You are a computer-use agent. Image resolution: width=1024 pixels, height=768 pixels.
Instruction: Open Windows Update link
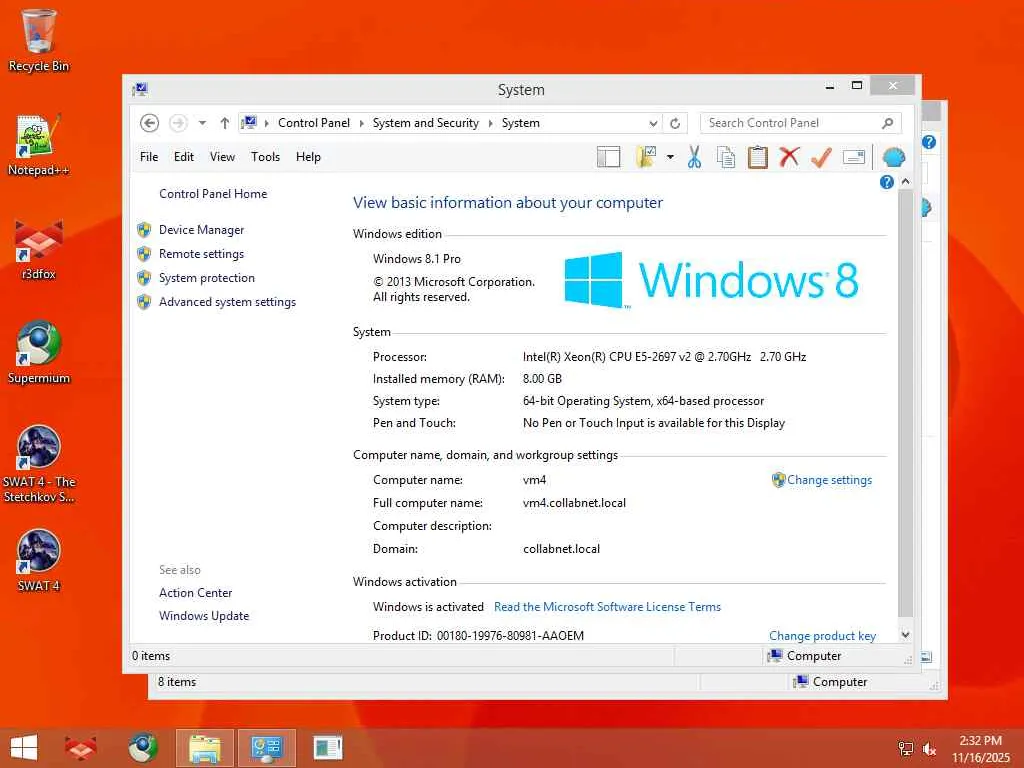[x=204, y=616]
